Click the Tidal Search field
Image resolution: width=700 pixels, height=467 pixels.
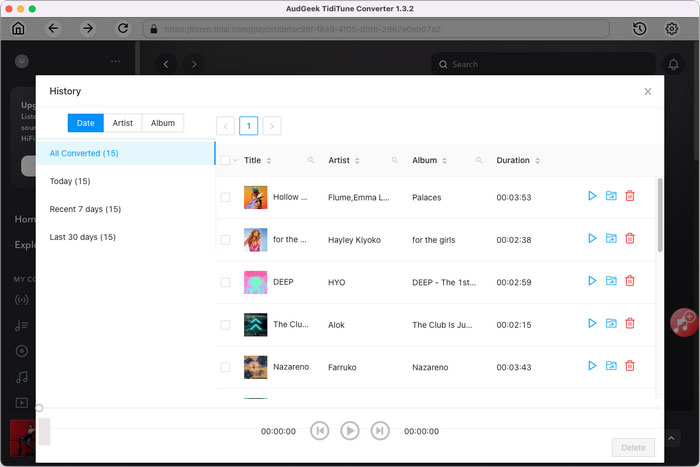(x=543, y=64)
